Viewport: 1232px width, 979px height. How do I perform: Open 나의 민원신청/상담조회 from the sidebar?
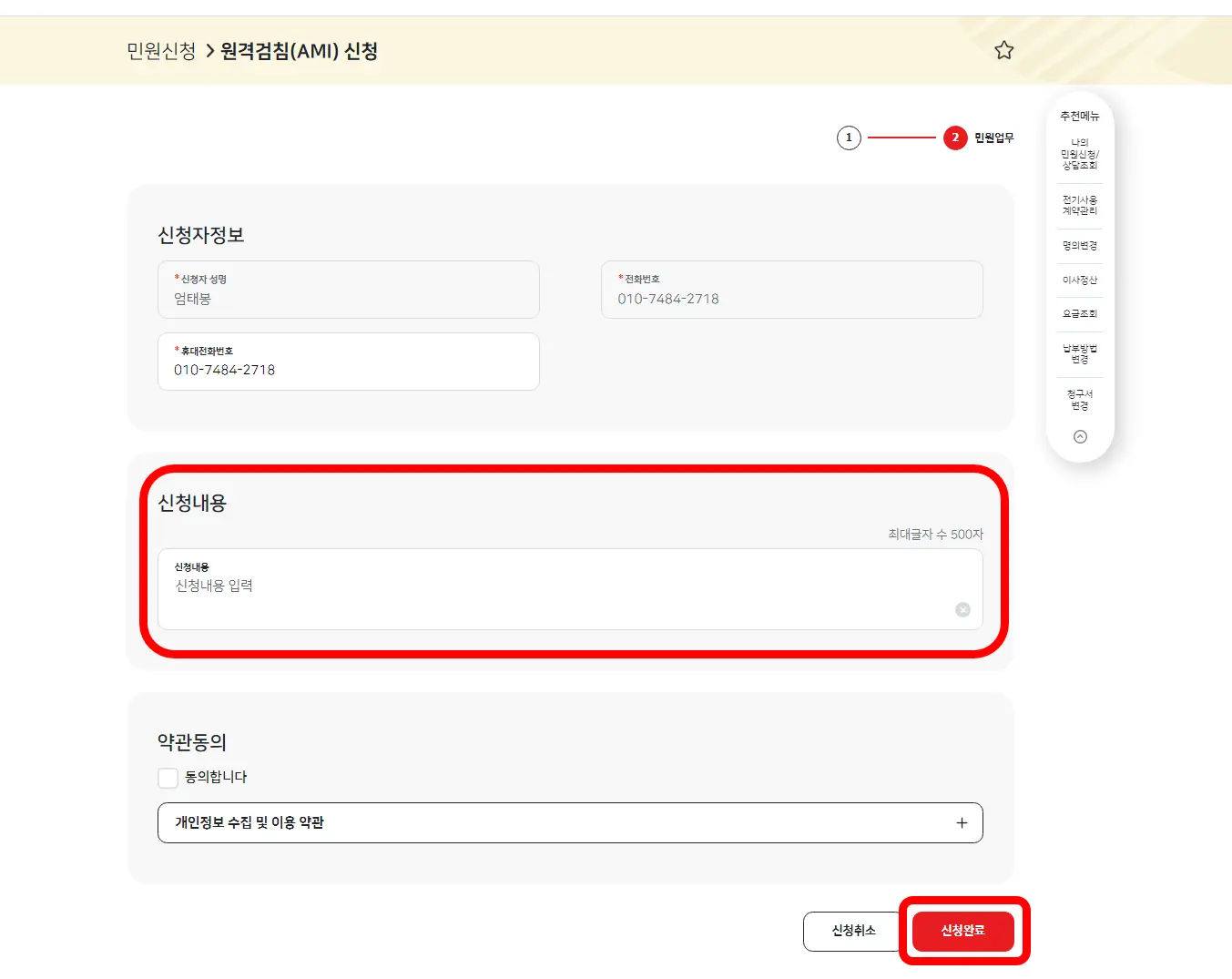click(x=1080, y=155)
